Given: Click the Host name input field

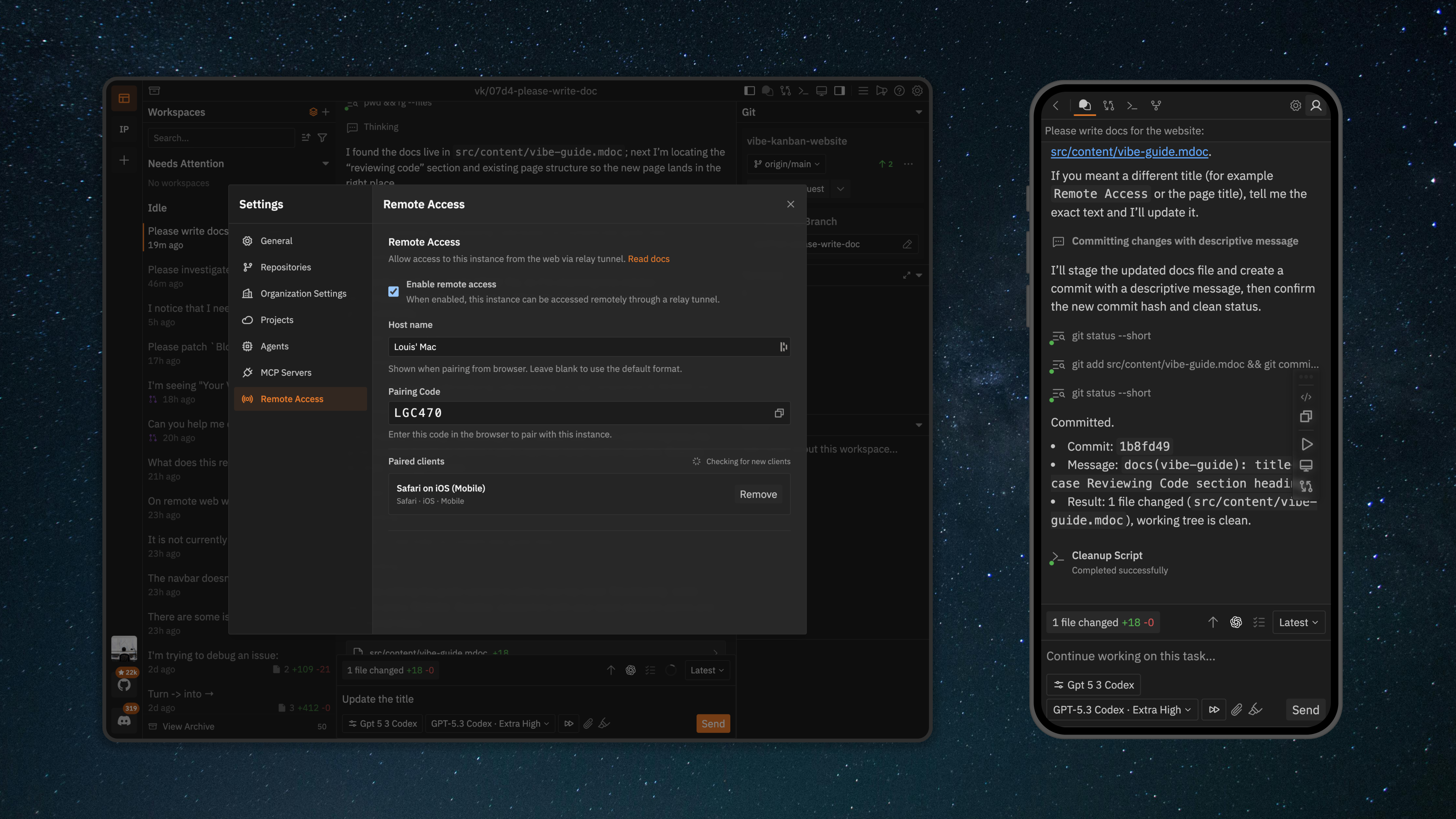Looking at the screenshot, I should [582, 347].
